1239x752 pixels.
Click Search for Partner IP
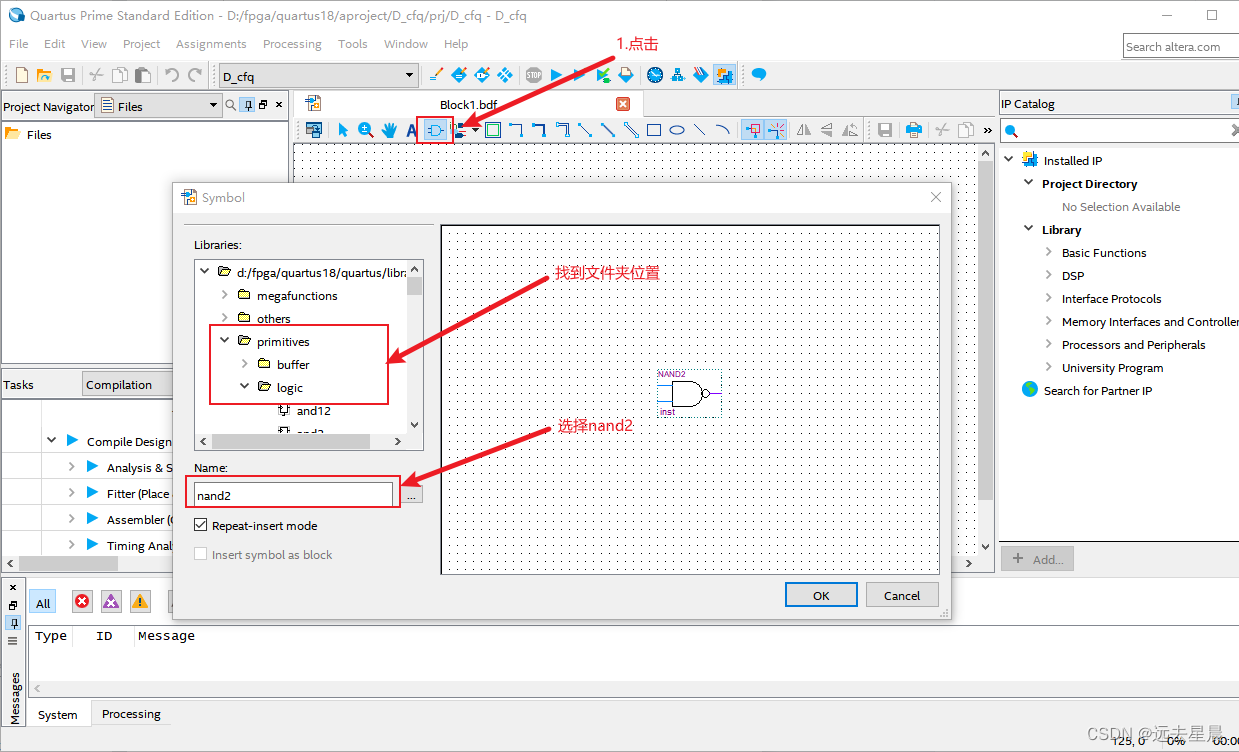(x=1097, y=391)
